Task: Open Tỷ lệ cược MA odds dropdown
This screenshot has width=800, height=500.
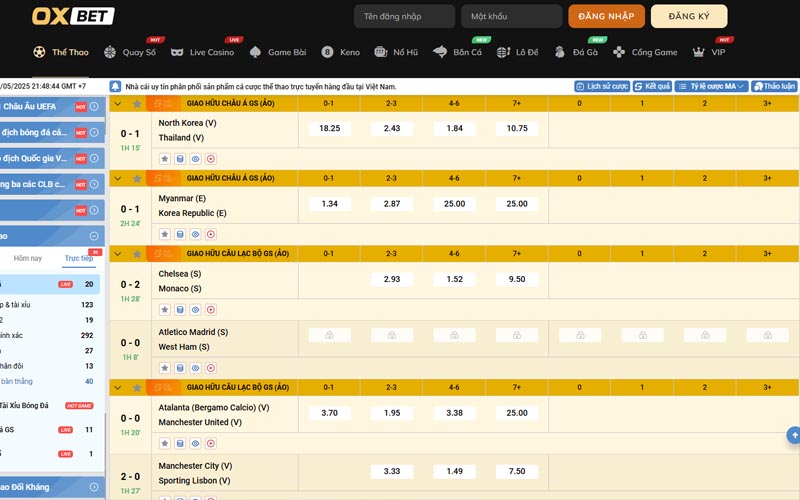Action: [712, 86]
